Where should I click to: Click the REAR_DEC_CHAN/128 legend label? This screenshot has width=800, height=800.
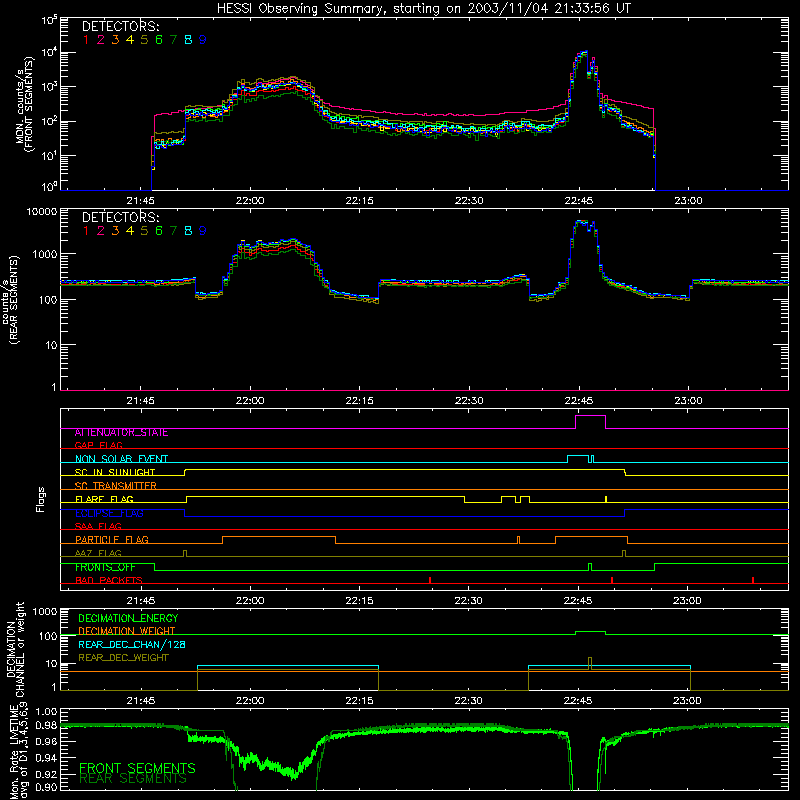pos(132,645)
